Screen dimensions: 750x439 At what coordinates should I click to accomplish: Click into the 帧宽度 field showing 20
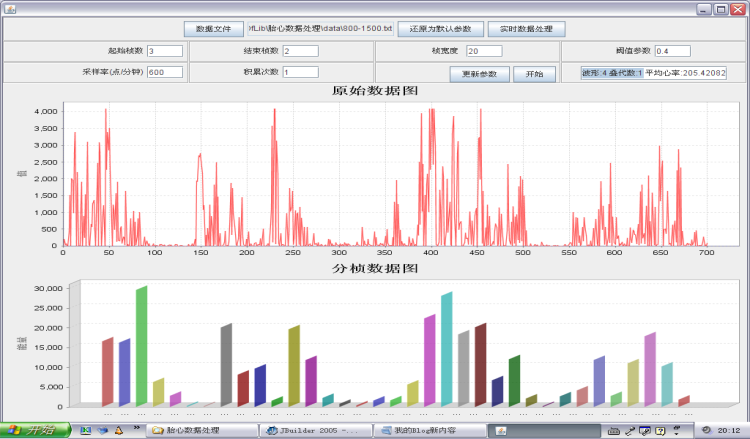click(x=484, y=51)
